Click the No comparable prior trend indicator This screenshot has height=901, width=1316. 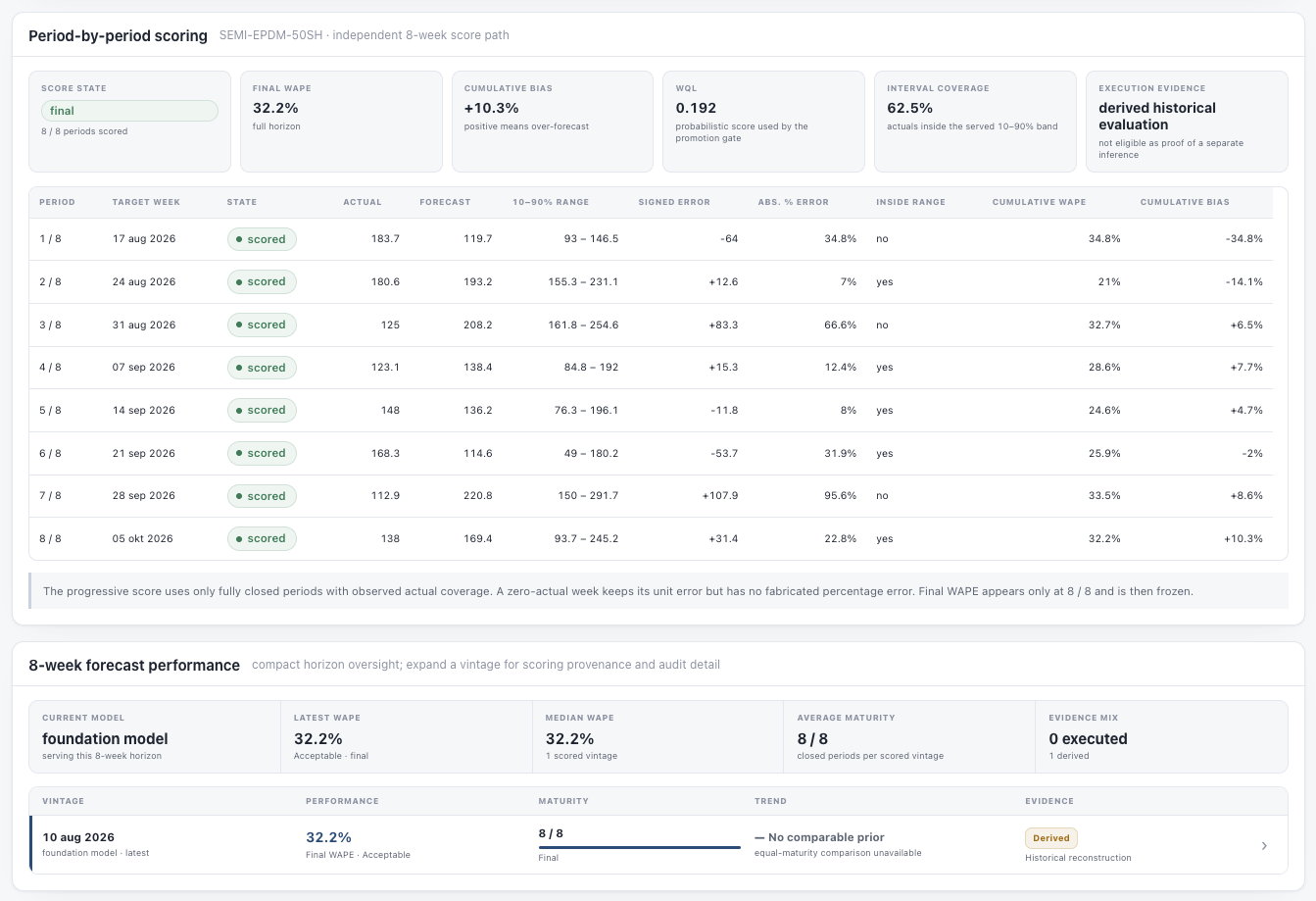(x=819, y=837)
